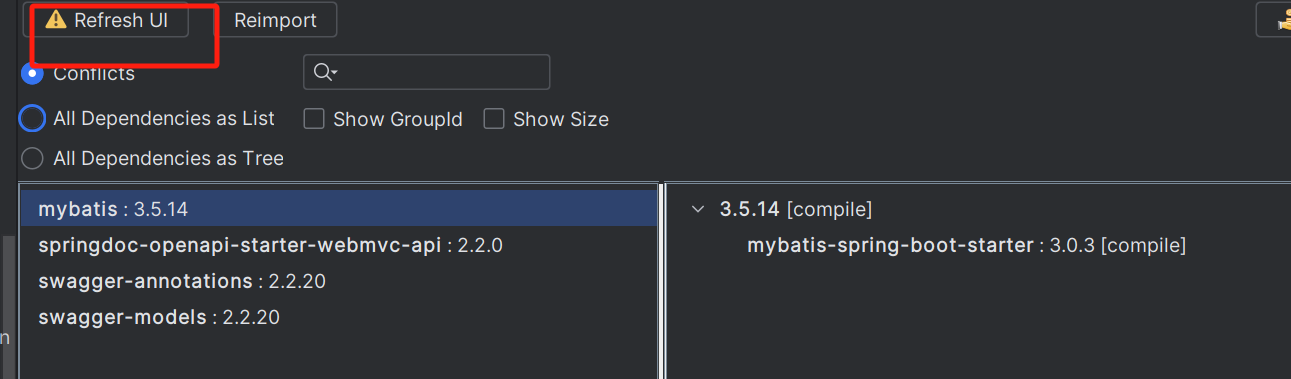Select springdoc-openapi-starter-webmvc-api entry
The height and width of the screenshot is (379, 1291).
tap(338, 245)
